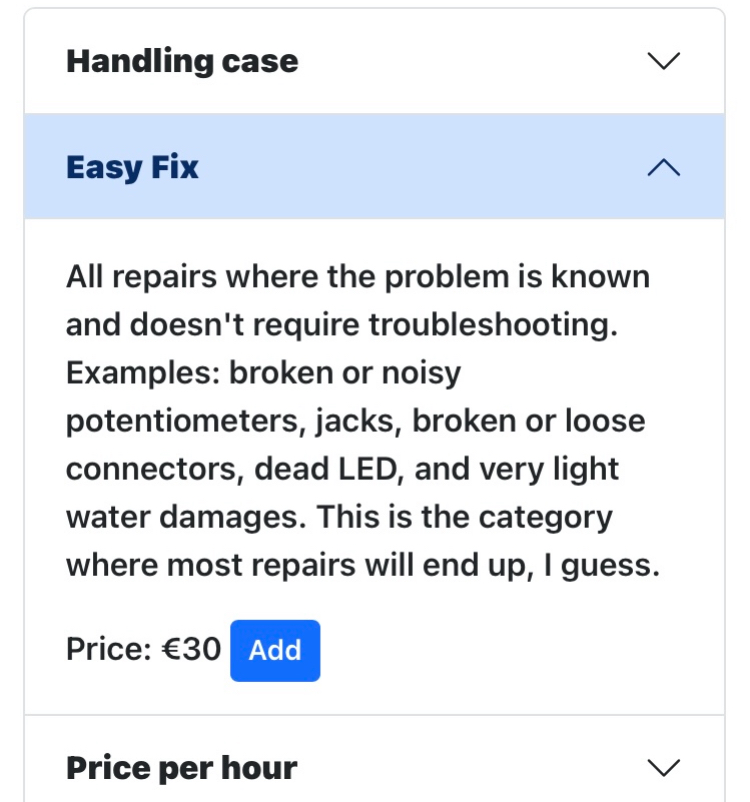Collapse the Easy Fix accordion header

pyautogui.click(x=374, y=167)
